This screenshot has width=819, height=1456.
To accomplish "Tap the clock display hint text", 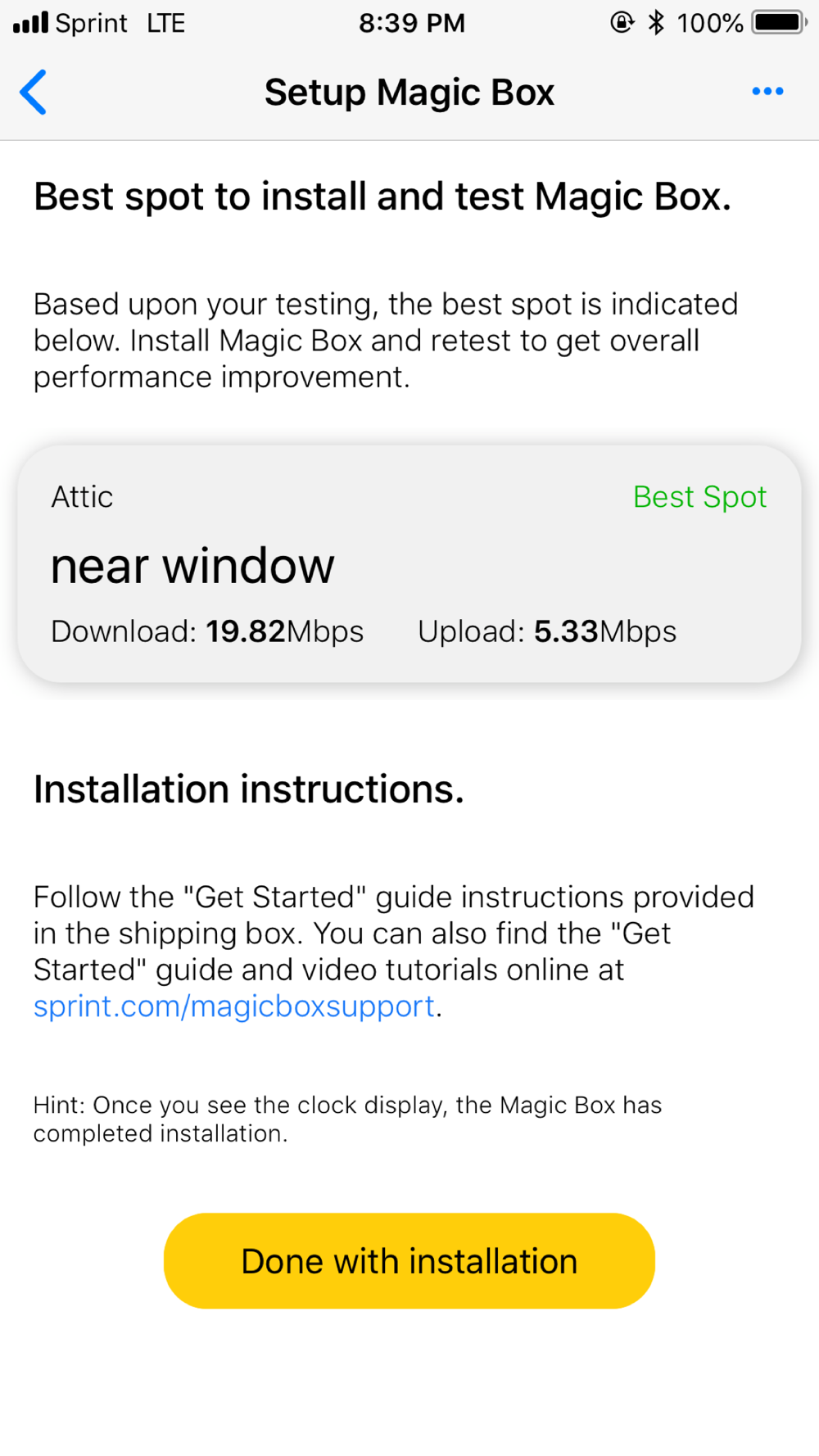I will click(x=347, y=1119).
